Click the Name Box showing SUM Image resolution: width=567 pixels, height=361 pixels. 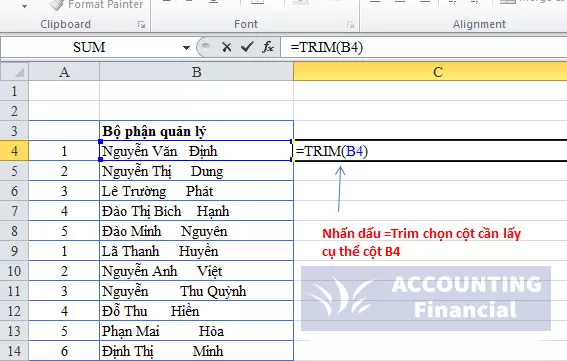(x=89, y=47)
